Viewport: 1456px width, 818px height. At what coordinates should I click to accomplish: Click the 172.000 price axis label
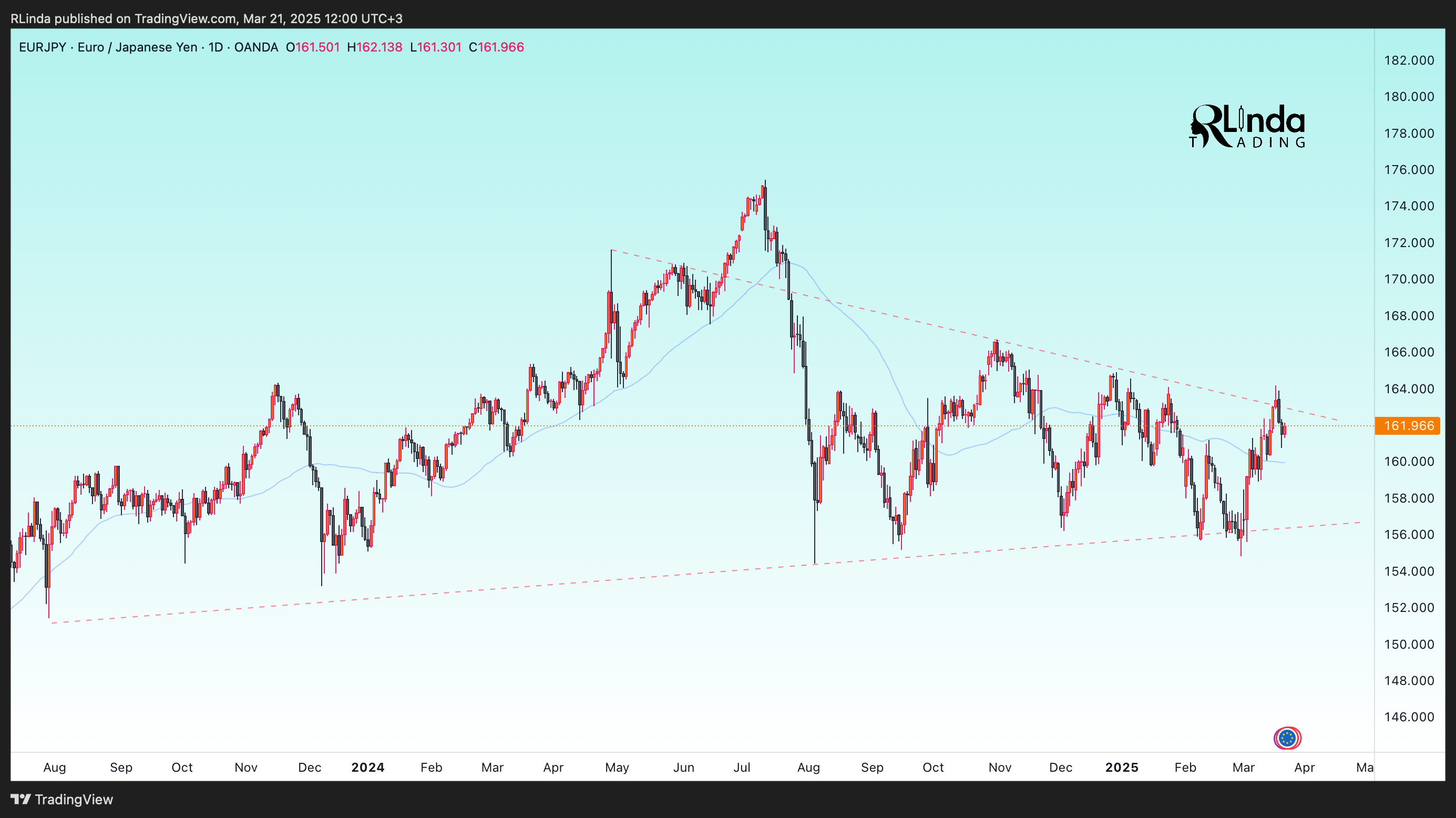1409,242
